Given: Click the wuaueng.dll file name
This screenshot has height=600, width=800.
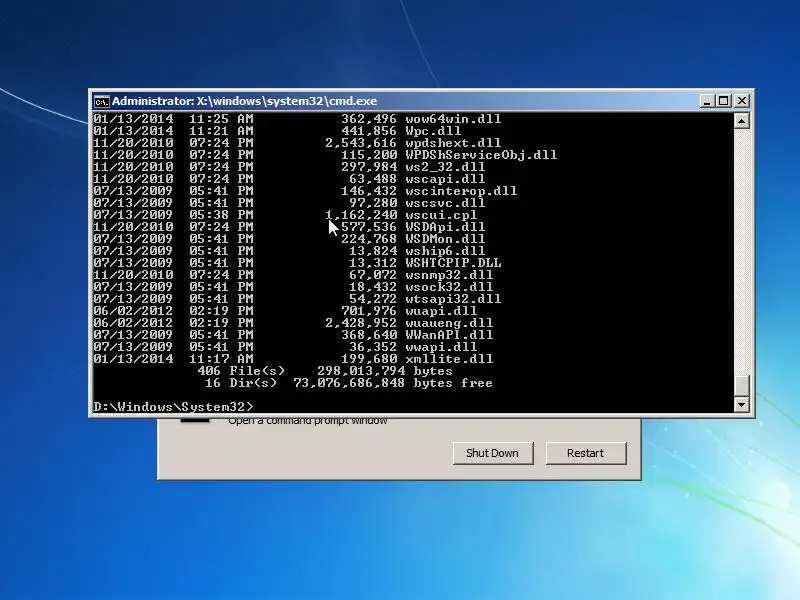Looking at the screenshot, I should (x=449, y=323).
